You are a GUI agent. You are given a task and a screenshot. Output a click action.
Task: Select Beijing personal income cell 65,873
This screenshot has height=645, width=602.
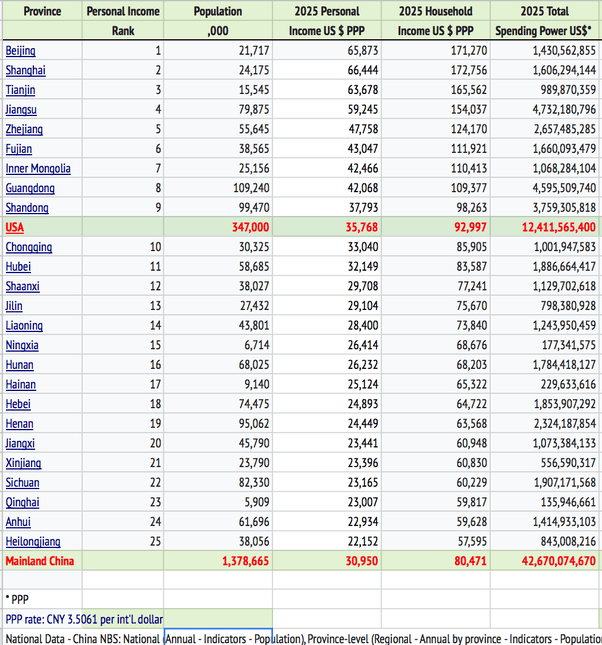pos(327,51)
